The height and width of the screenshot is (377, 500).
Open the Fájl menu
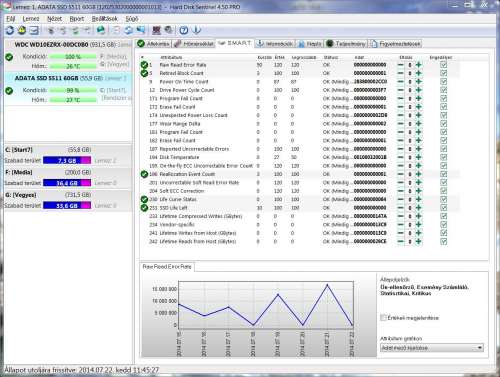[11, 19]
